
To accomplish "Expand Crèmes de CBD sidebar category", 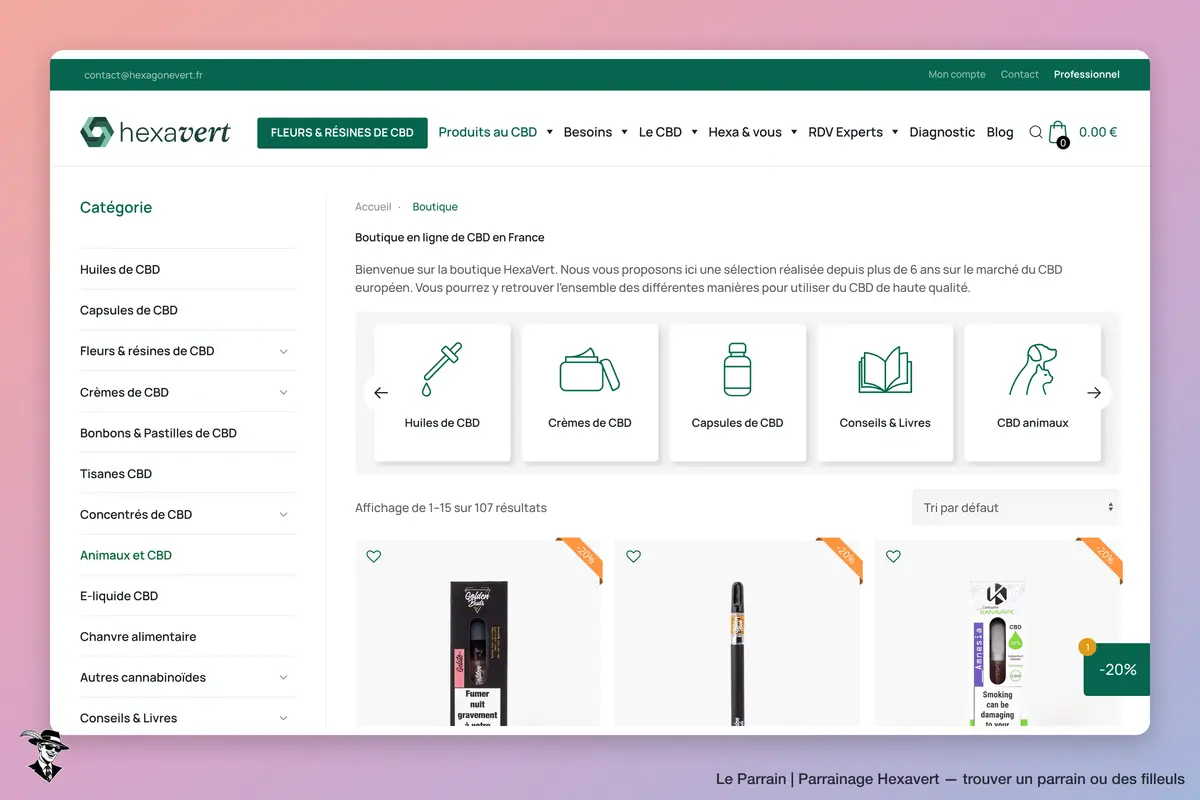I will tap(283, 392).
